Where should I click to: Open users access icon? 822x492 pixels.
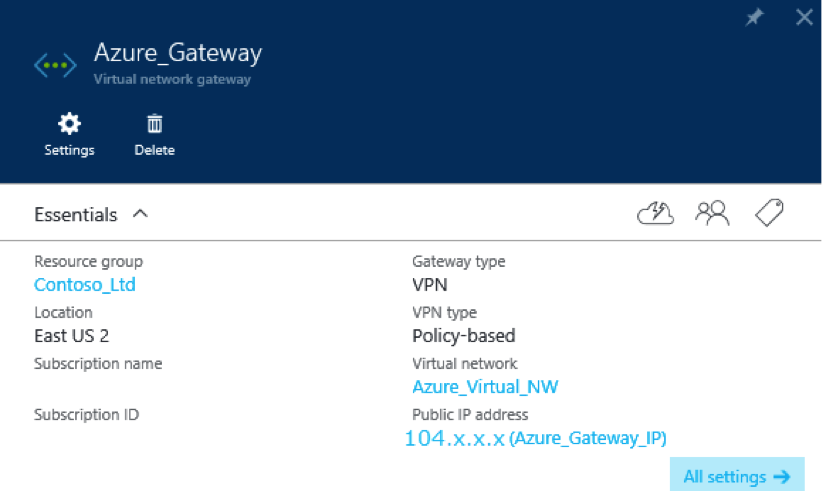point(712,213)
